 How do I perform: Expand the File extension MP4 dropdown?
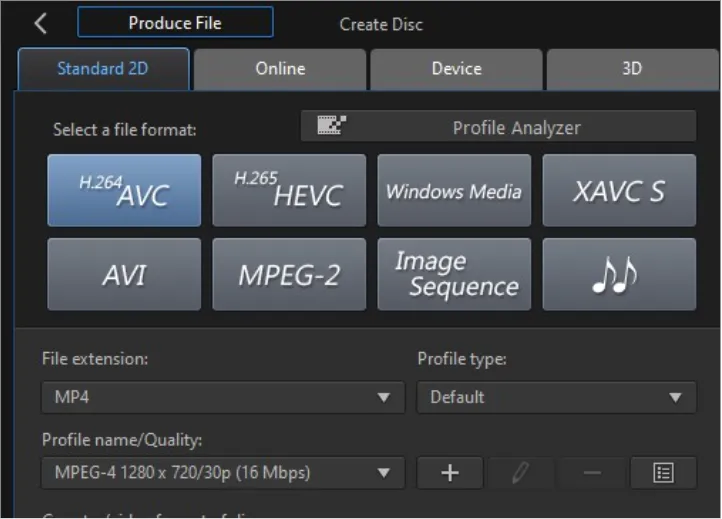coord(223,397)
